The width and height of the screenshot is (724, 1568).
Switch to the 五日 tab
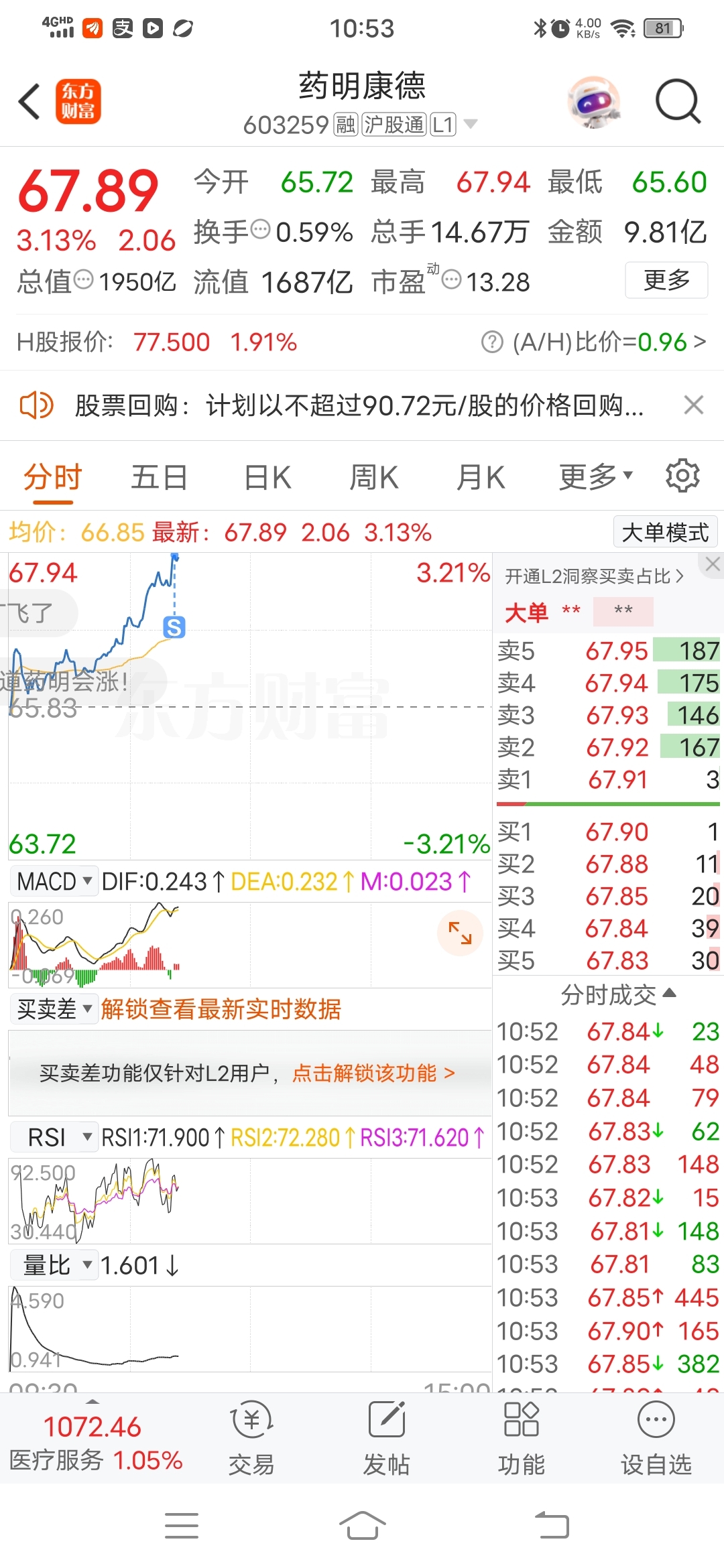(159, 478)
